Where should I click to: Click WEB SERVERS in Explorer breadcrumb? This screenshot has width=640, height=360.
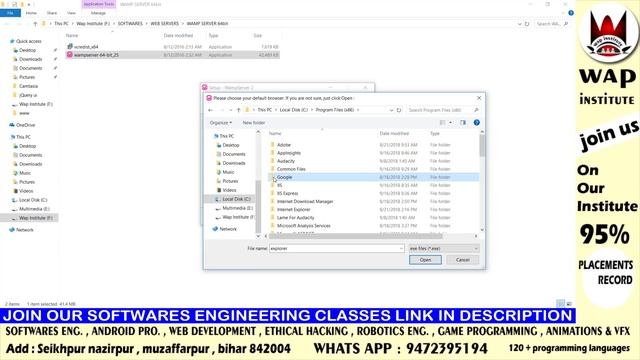tap(164, 24)
